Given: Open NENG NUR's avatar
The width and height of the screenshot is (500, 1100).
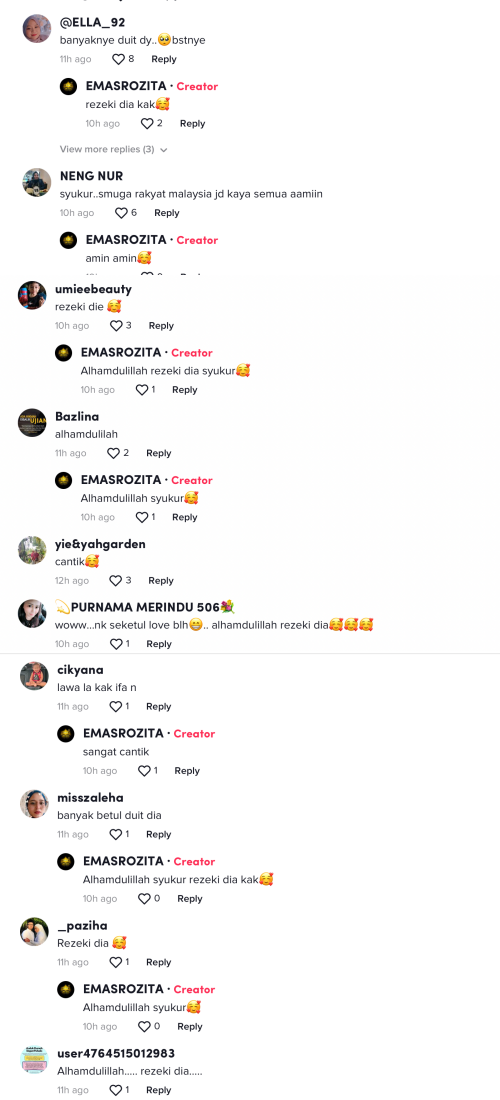Looking at the screenshot, I should tap(36, 182).
